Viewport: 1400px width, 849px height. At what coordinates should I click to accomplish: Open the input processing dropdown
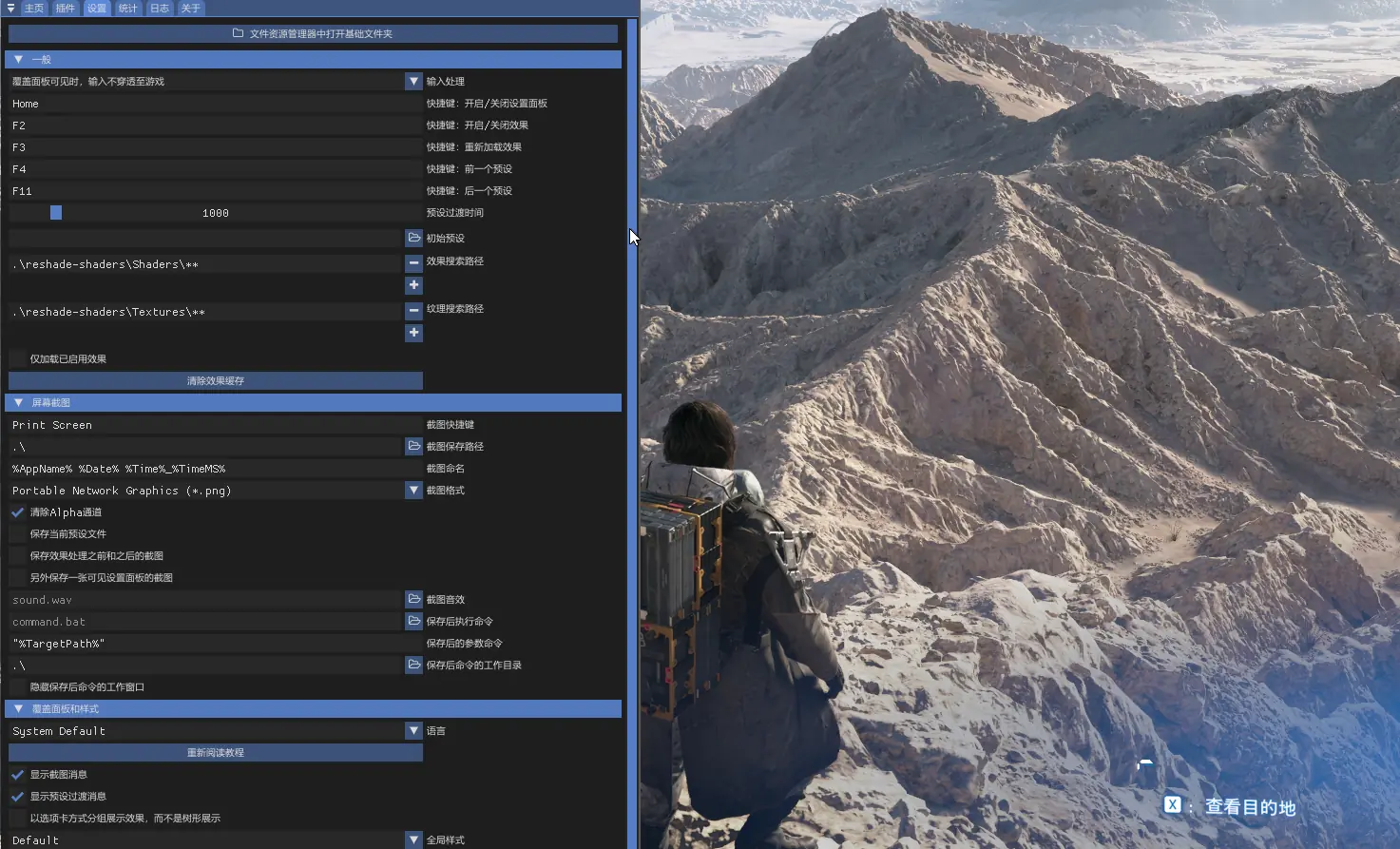pos(413,82)
